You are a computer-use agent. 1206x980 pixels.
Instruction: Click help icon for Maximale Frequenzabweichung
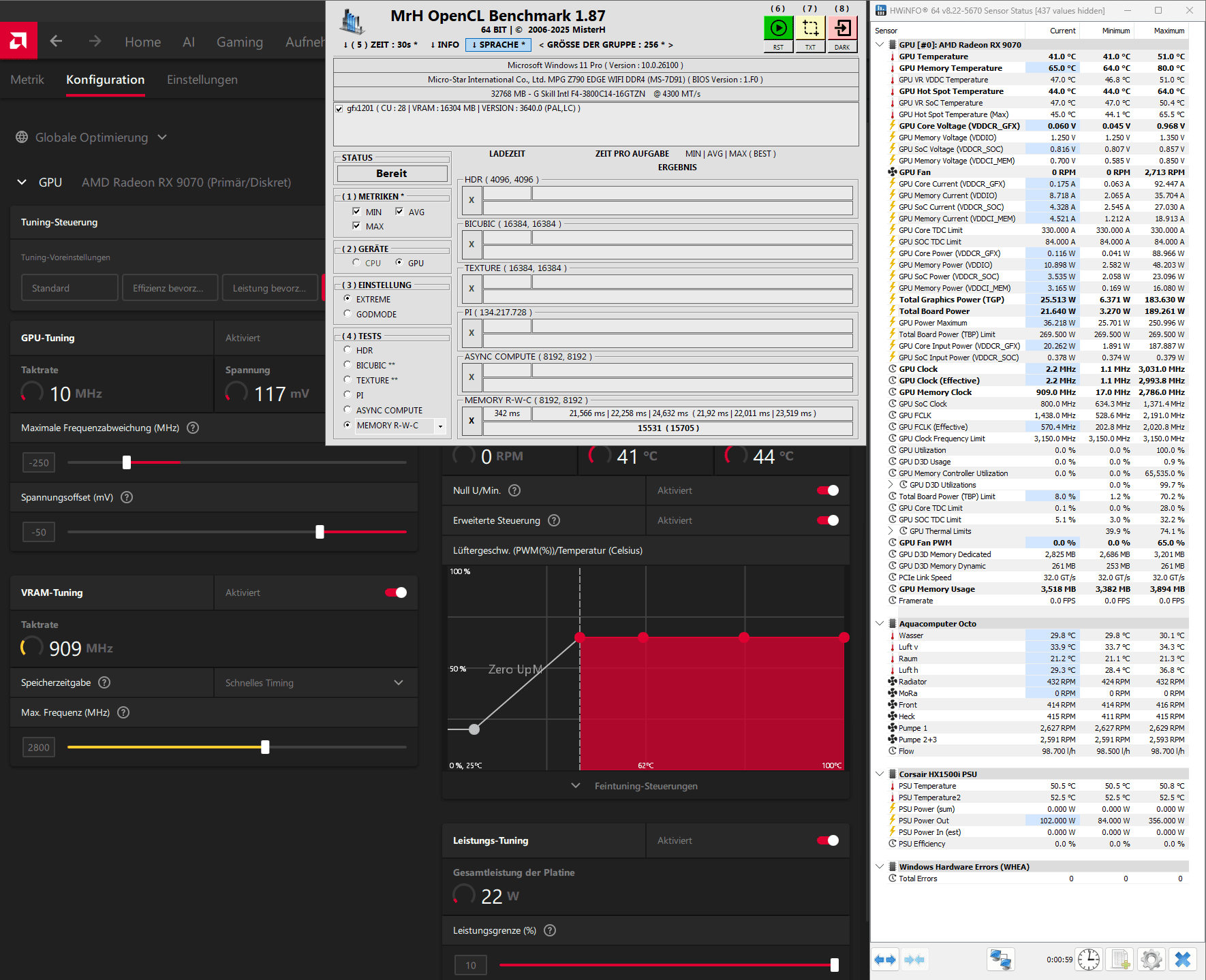[x=193, y=428]
